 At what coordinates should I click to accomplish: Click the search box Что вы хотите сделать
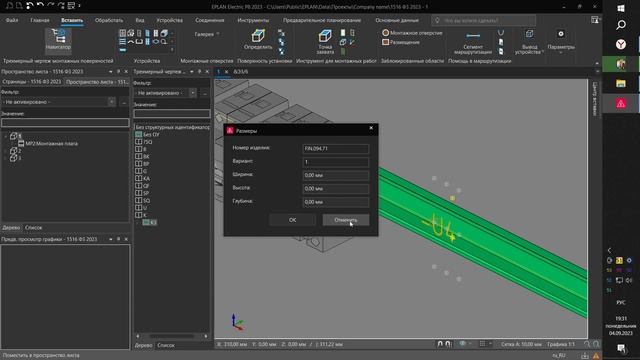click(484, 20)
